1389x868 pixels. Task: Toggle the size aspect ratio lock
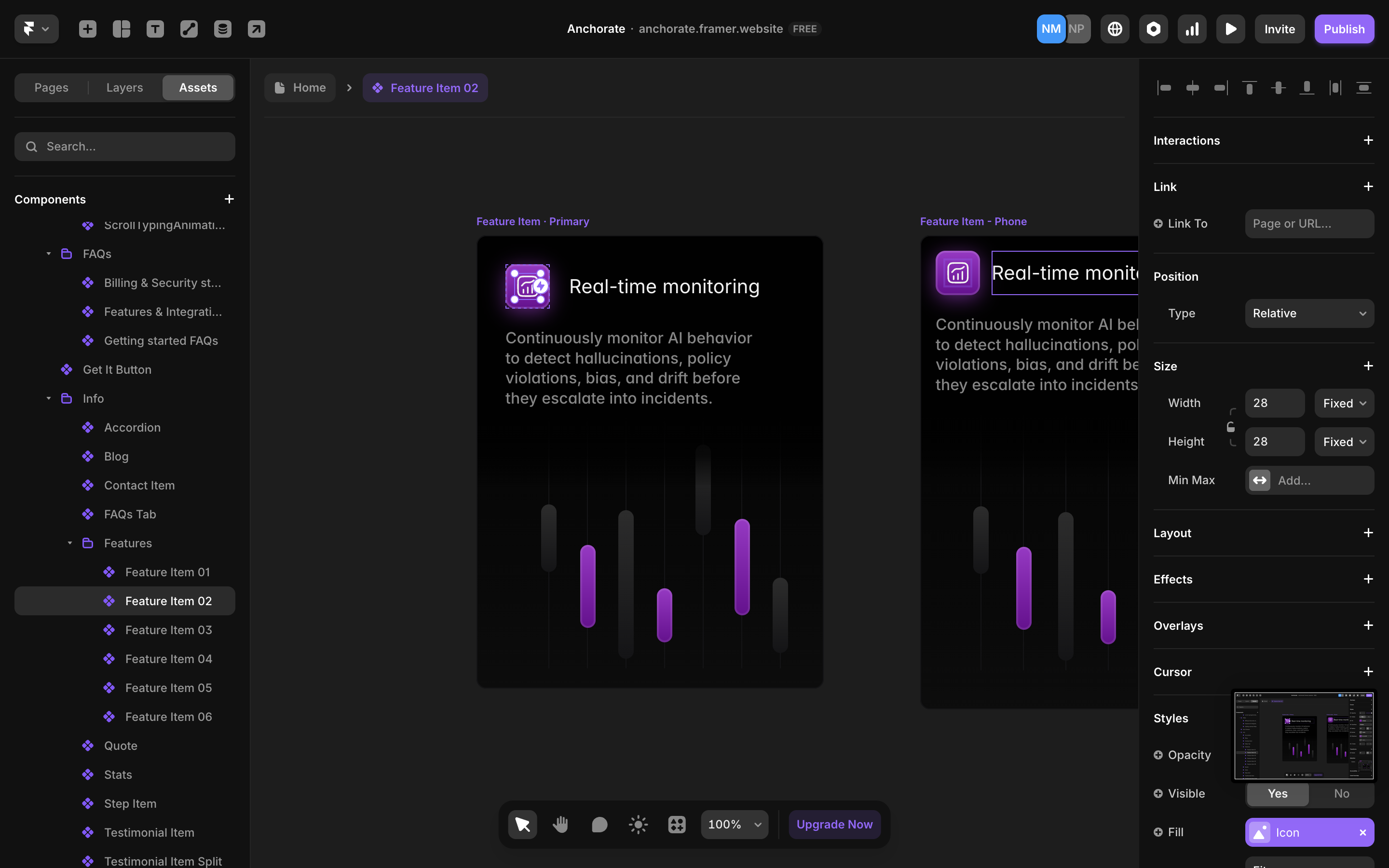[x=1231, y=427]
